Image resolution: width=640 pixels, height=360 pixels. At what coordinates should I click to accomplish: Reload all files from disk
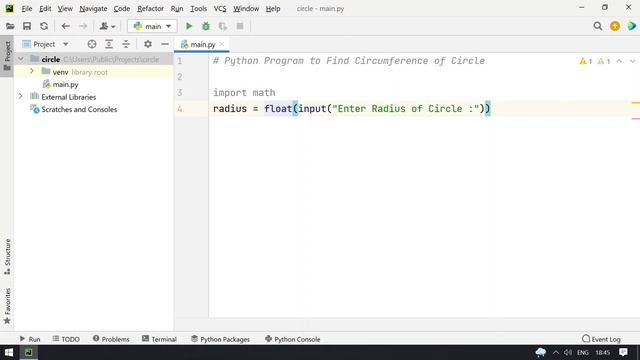point(44,26)
